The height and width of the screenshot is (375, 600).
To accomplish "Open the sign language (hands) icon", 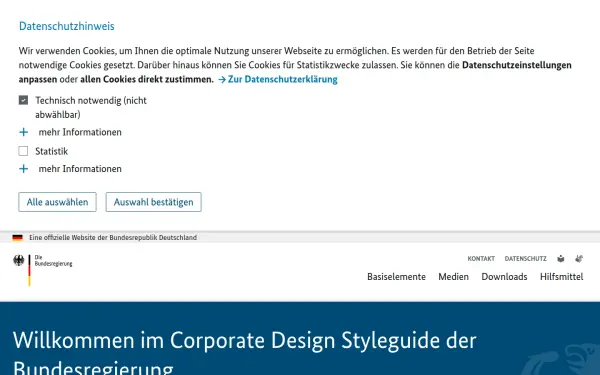I will (x=579, y=259).
